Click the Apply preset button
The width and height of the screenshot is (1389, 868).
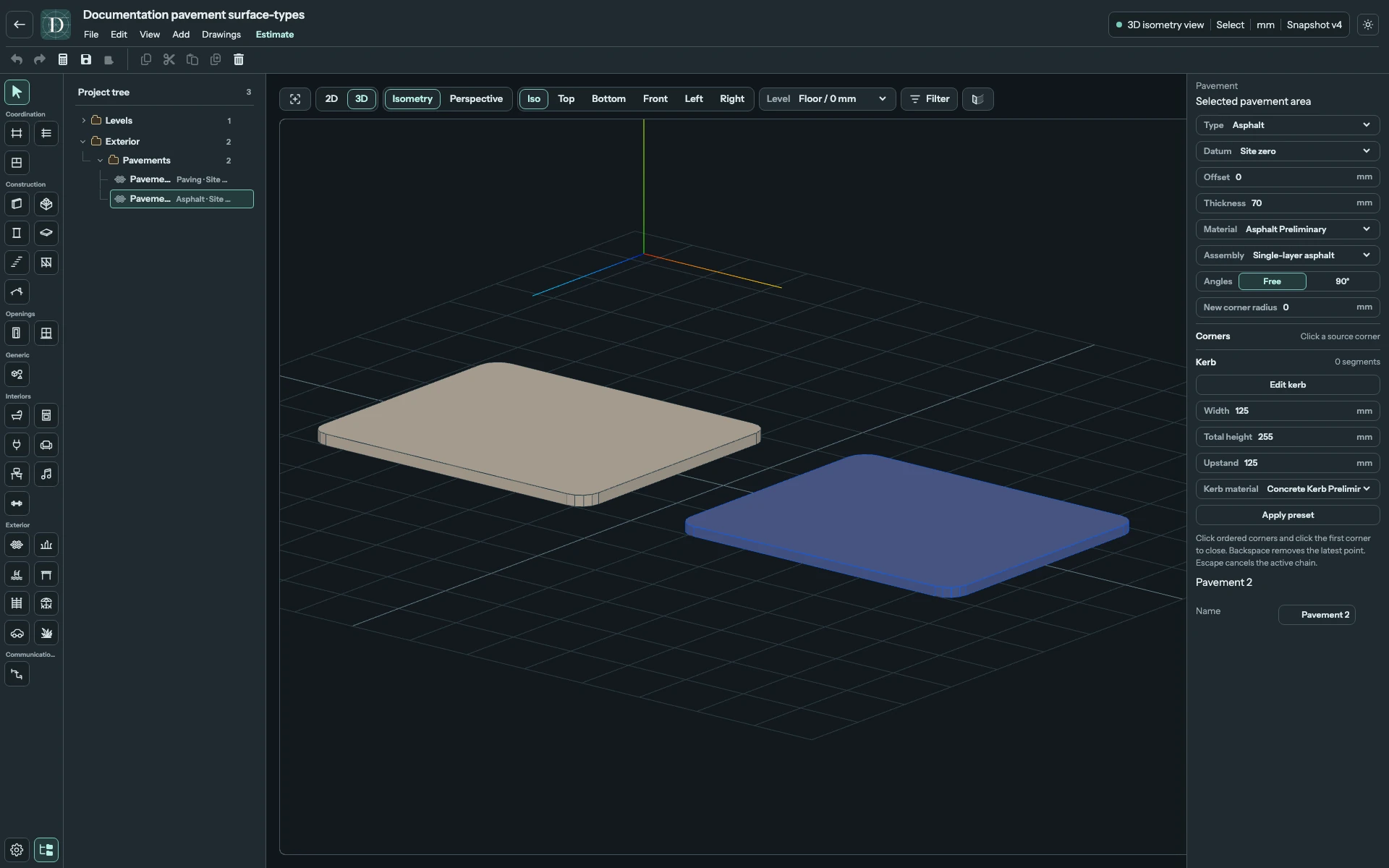(1288, 515)
